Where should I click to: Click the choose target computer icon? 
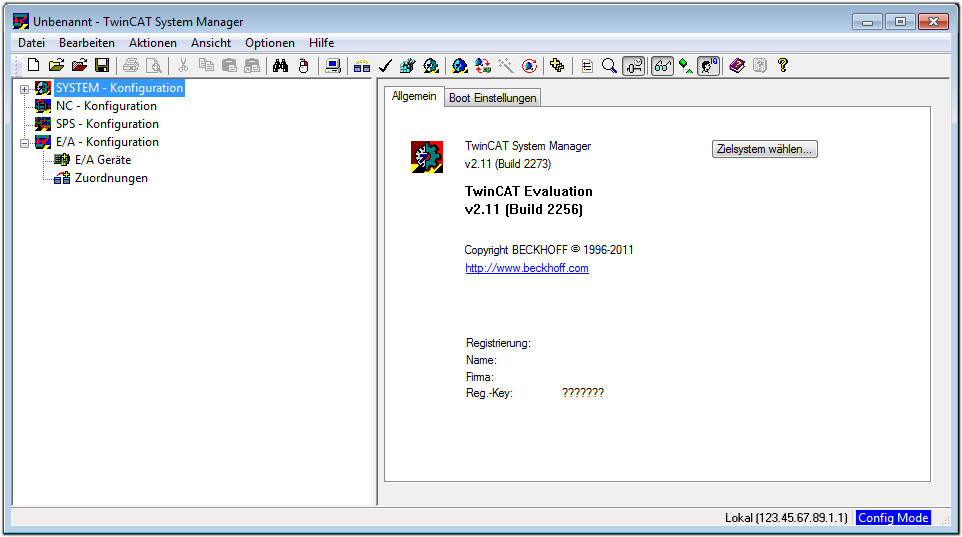[333, 66]
